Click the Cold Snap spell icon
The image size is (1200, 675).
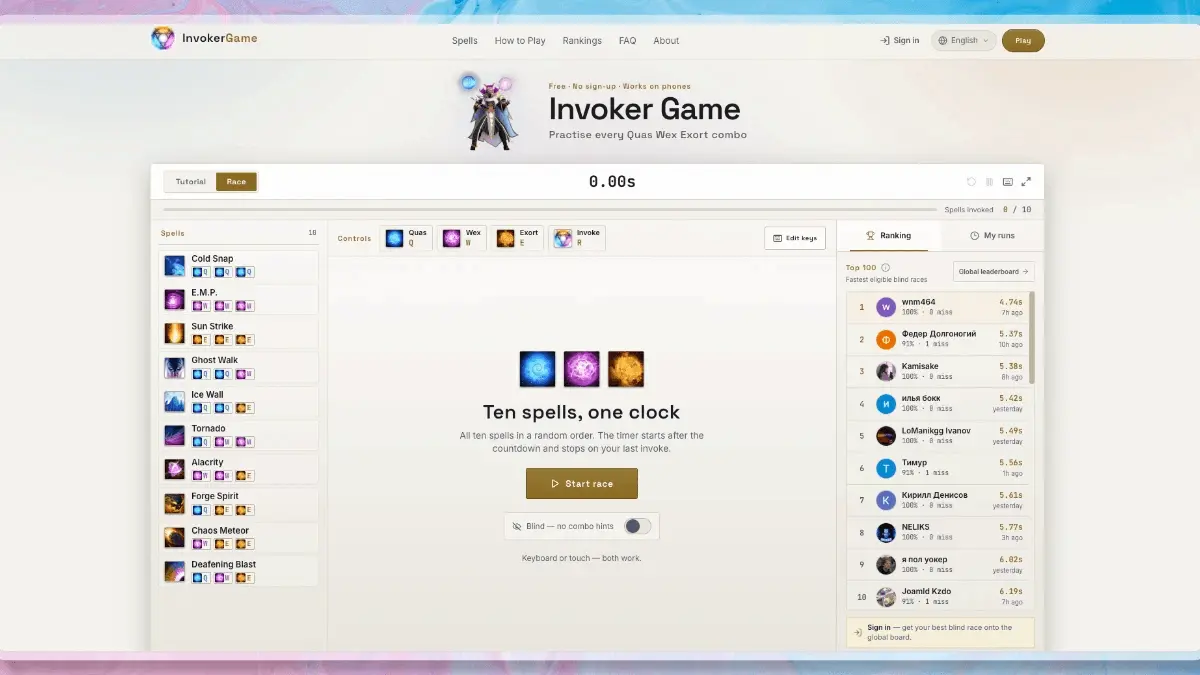pyautogui.click(x=174, y=265)
